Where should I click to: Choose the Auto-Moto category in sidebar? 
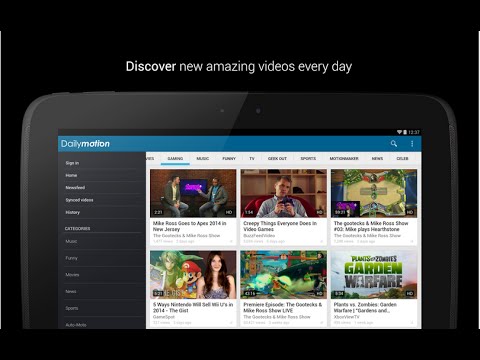click(103, 323)
